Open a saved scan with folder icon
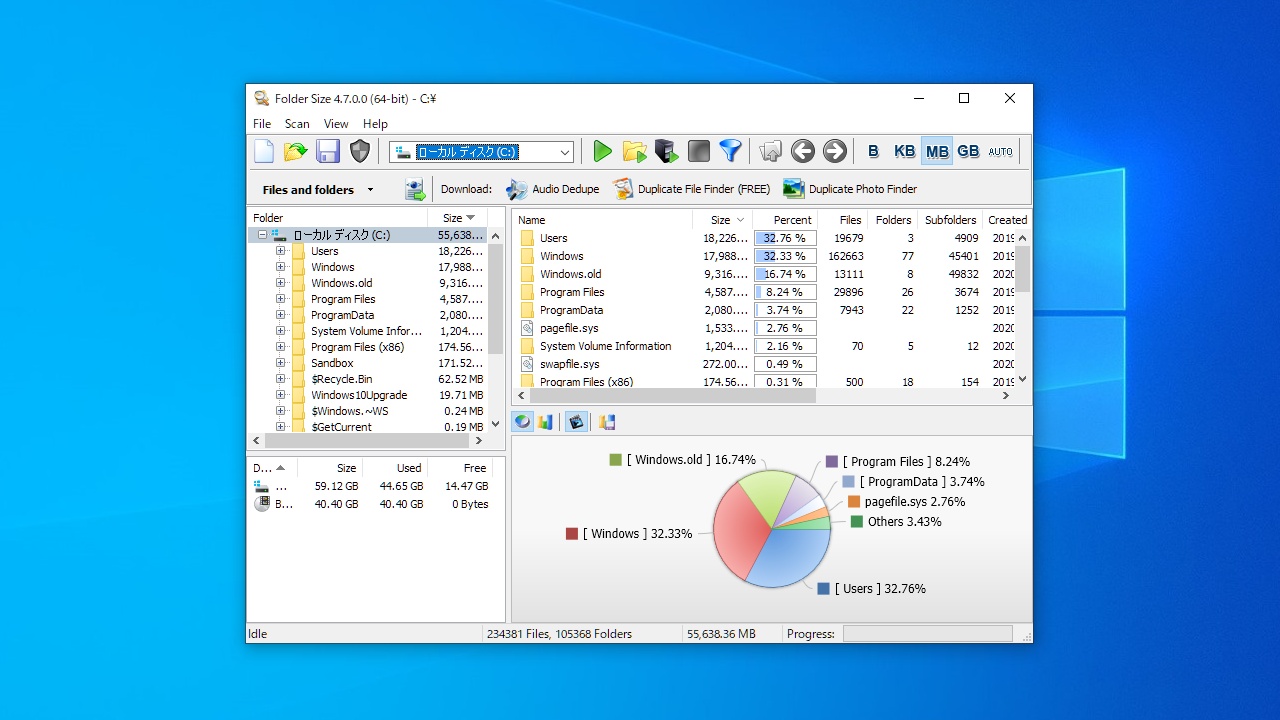Viewport: 1280px width, 720px height. coord(296,151)
